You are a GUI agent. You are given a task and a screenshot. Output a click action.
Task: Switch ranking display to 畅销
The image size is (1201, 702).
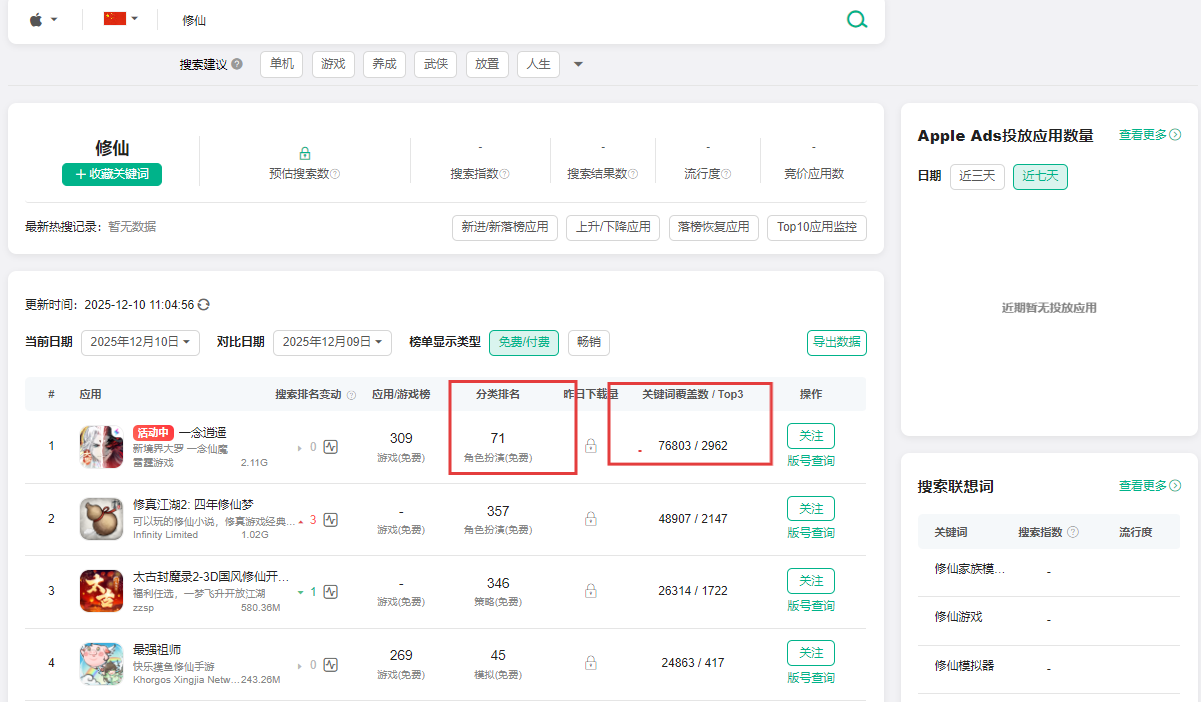pos(589,342)
